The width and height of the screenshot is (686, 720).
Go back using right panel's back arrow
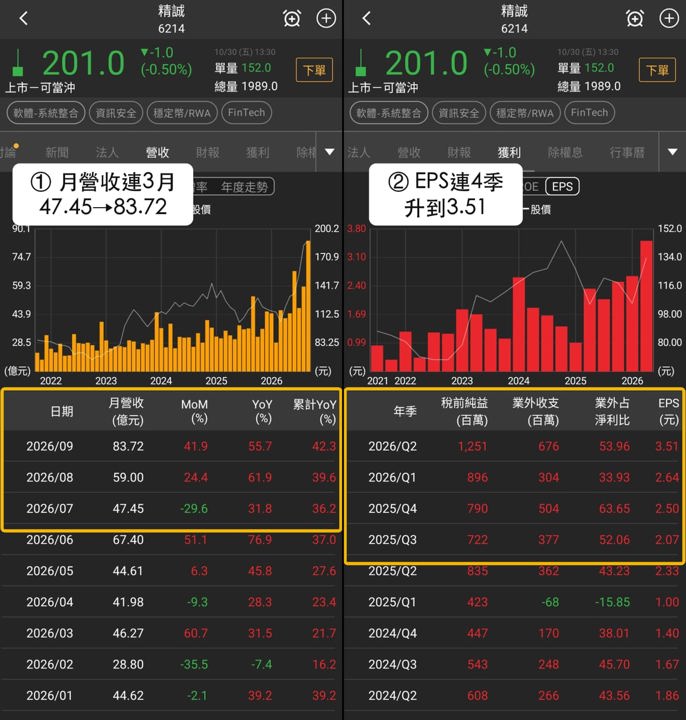366,18
